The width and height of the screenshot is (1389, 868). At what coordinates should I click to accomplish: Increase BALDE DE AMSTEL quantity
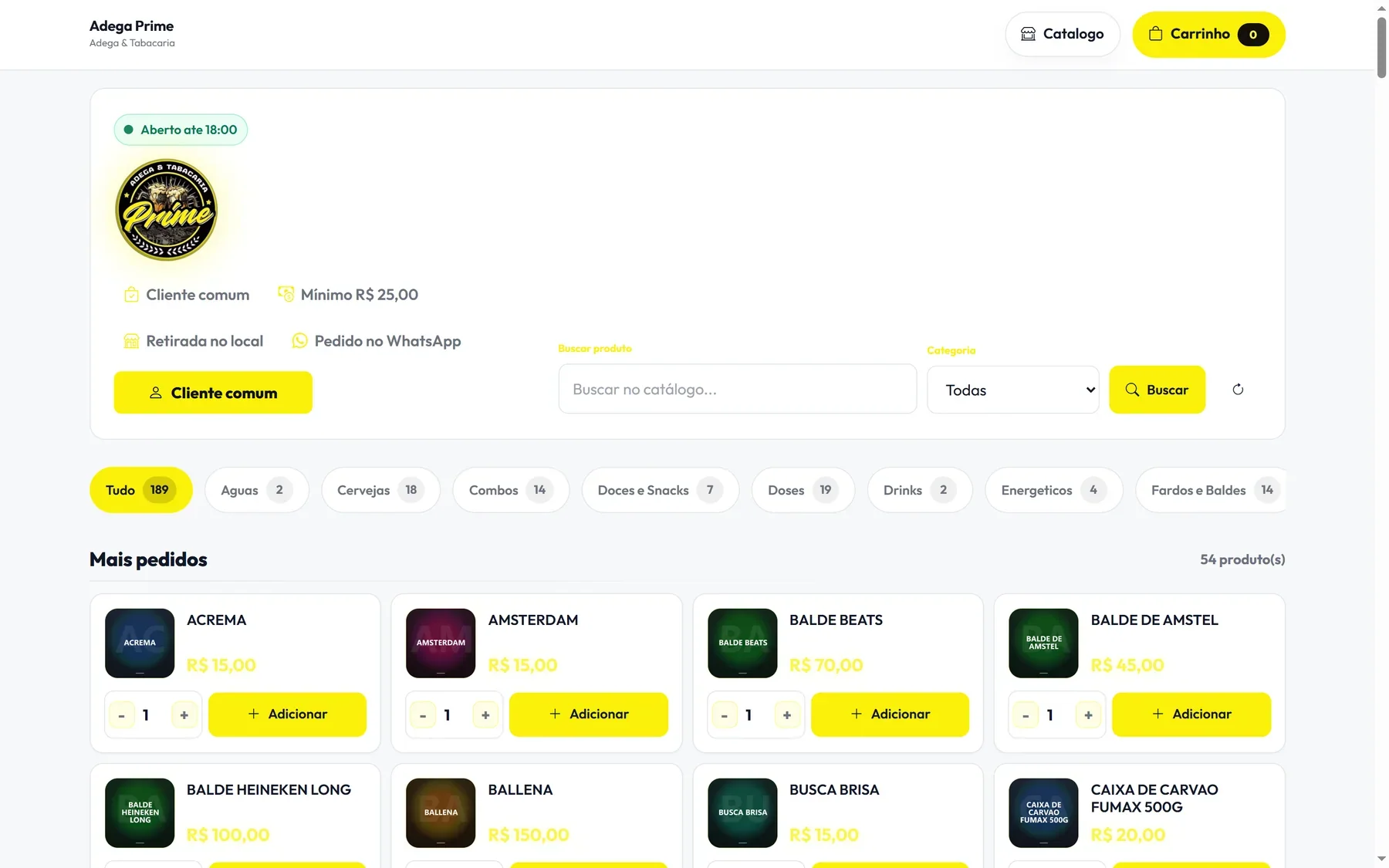click(x=1088, y=715)
